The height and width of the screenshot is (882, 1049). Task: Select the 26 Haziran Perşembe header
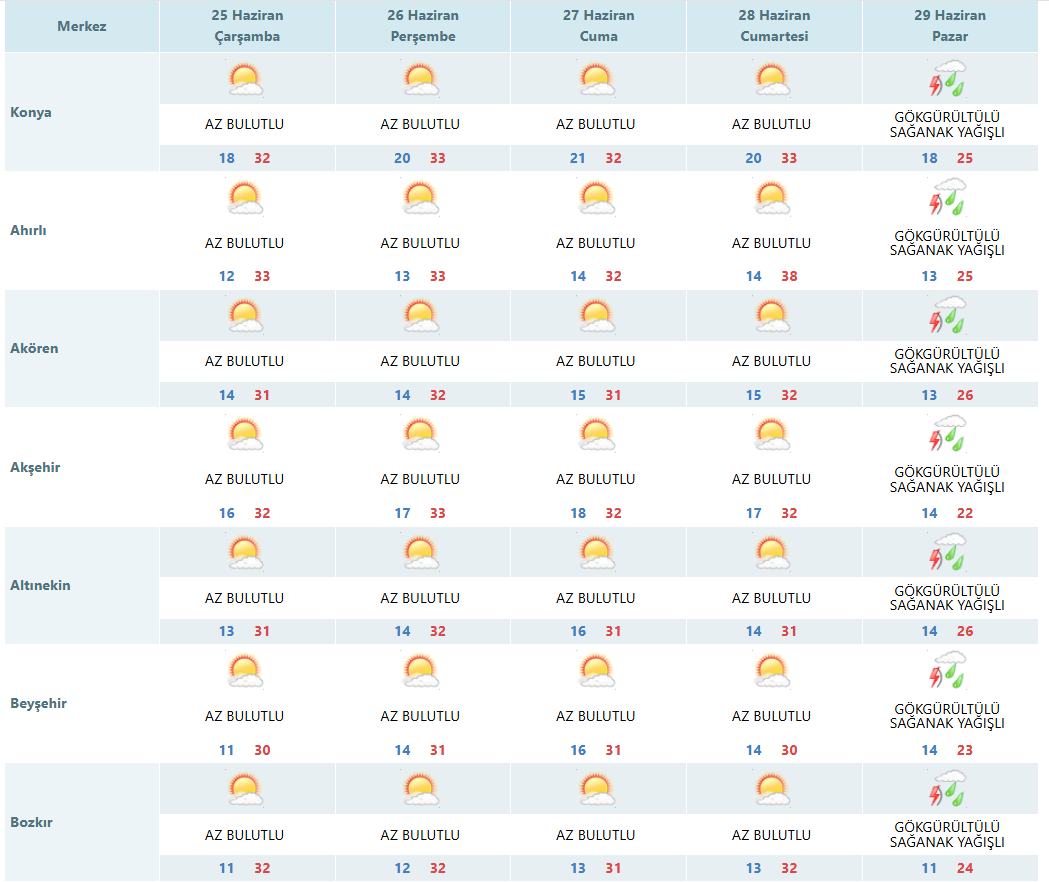(423, 26)
